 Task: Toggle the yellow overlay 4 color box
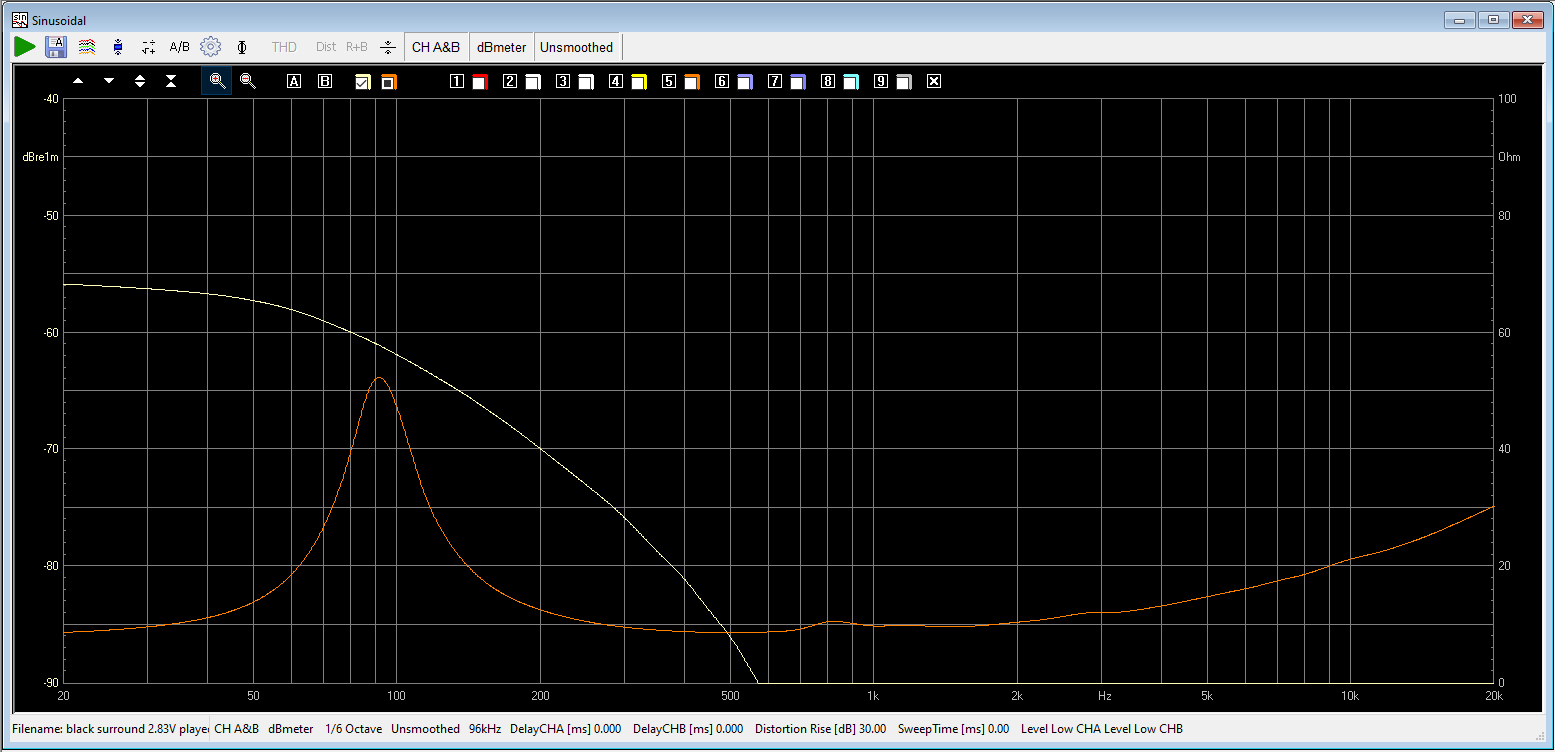coord(638,82)
